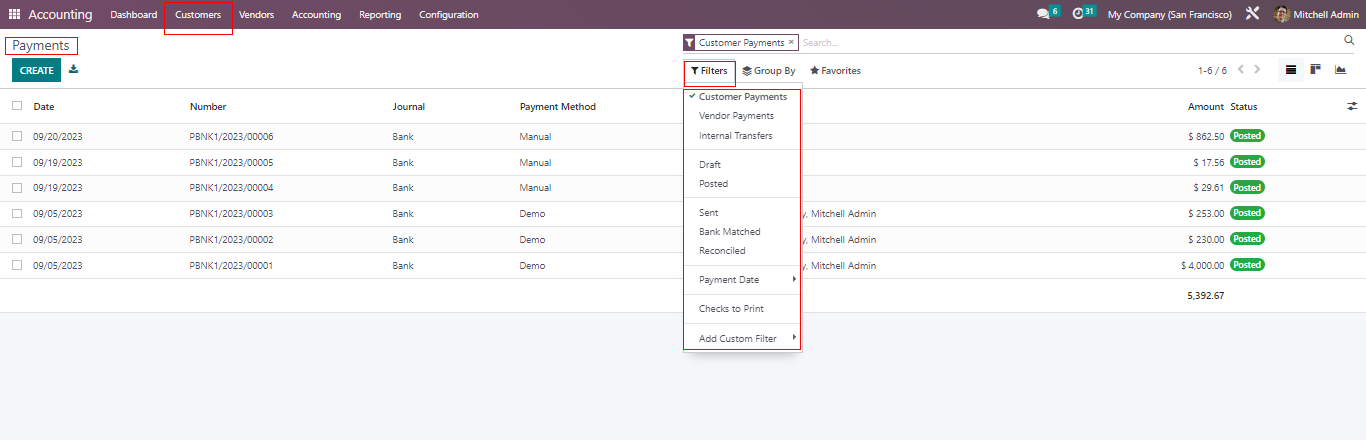
Task: Open the Group By dropdown
Action: coord(768,71)
